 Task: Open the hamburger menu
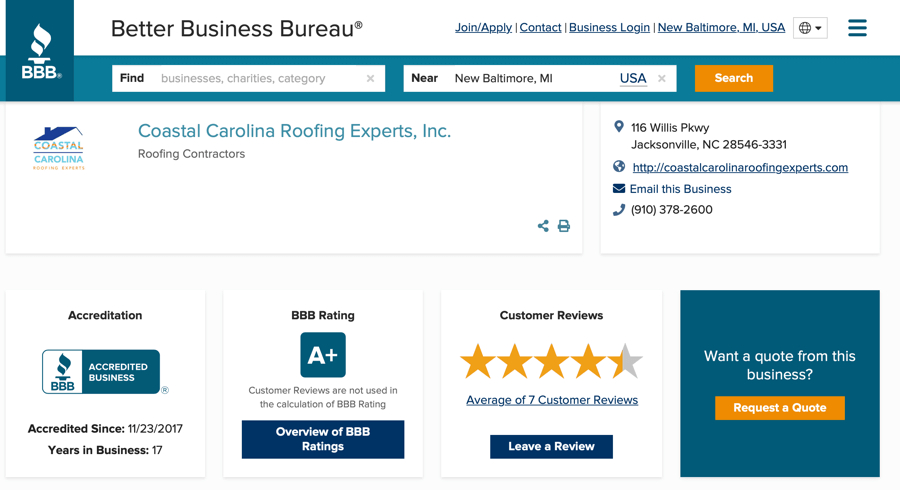point(858,28)
